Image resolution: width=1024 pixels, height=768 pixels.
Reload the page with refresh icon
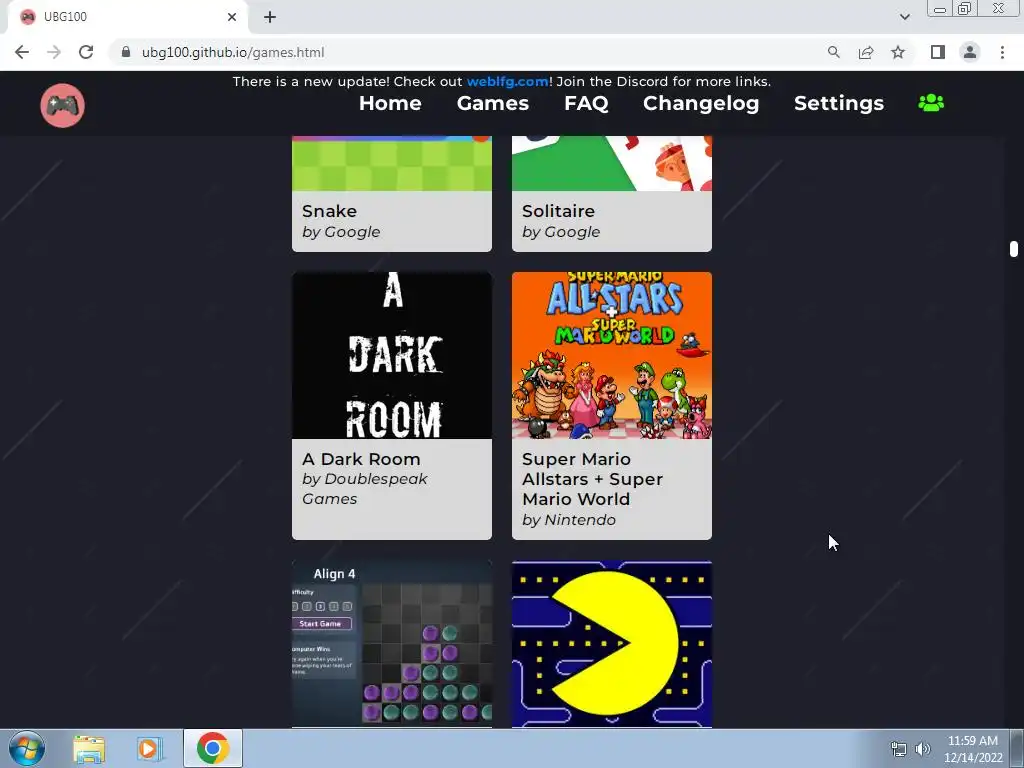86,52
